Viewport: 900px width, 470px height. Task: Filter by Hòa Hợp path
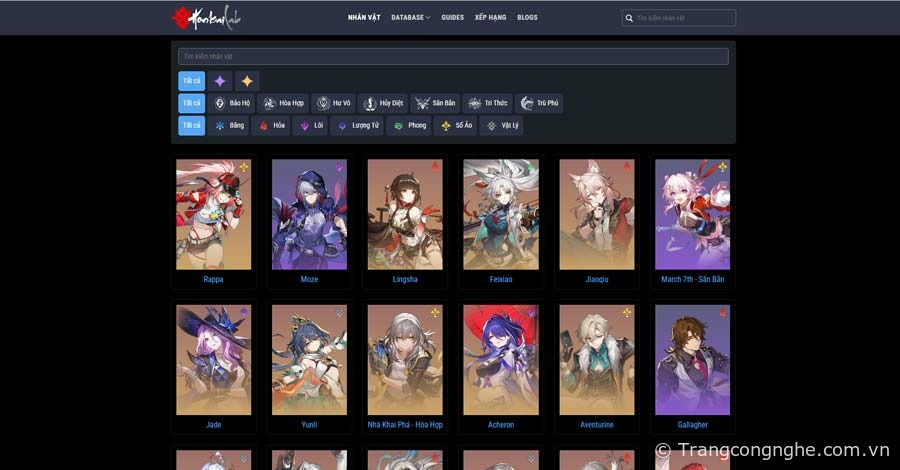283,103
